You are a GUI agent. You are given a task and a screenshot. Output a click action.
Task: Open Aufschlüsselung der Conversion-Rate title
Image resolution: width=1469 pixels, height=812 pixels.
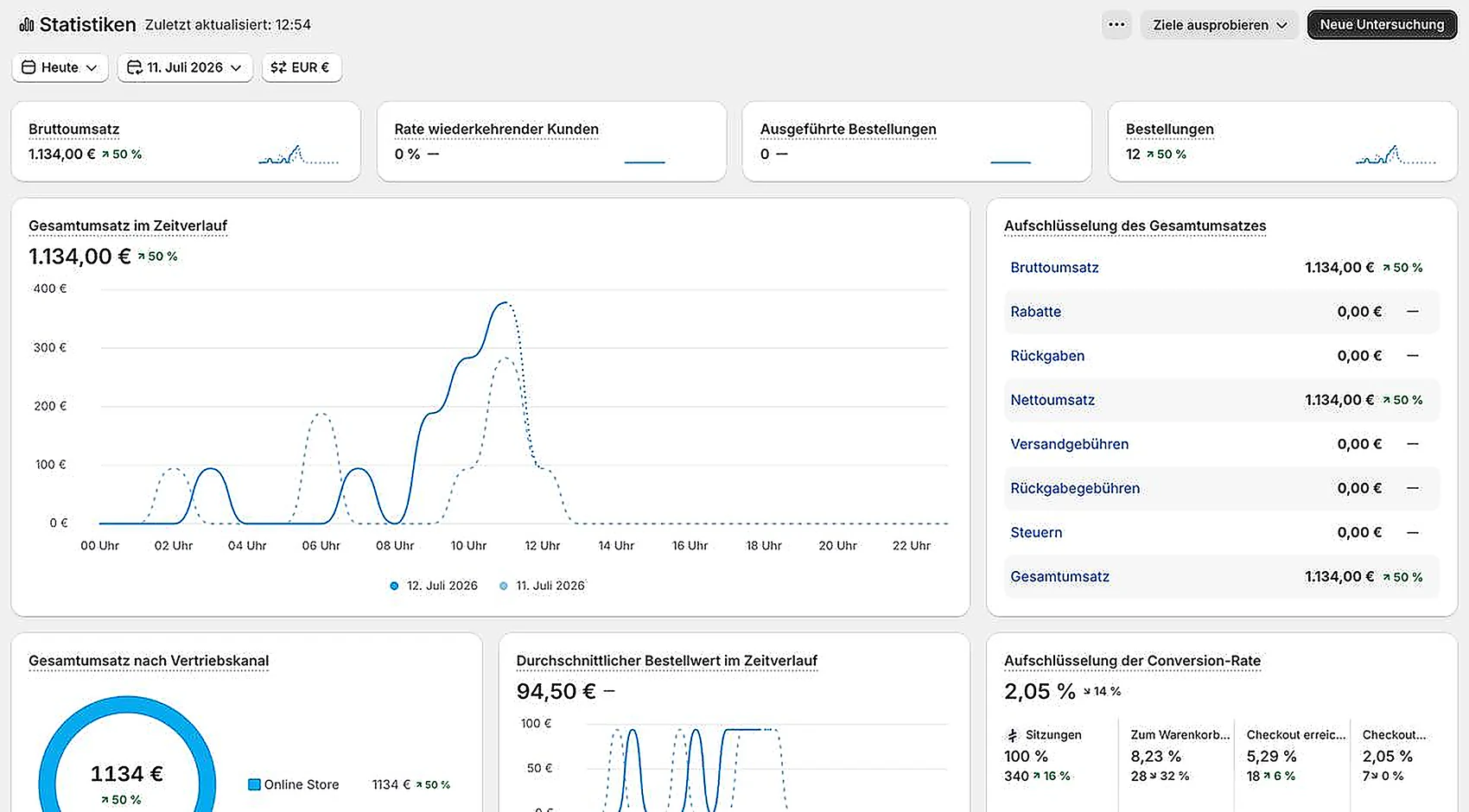pyautogui.click(x=1132, y=661)
